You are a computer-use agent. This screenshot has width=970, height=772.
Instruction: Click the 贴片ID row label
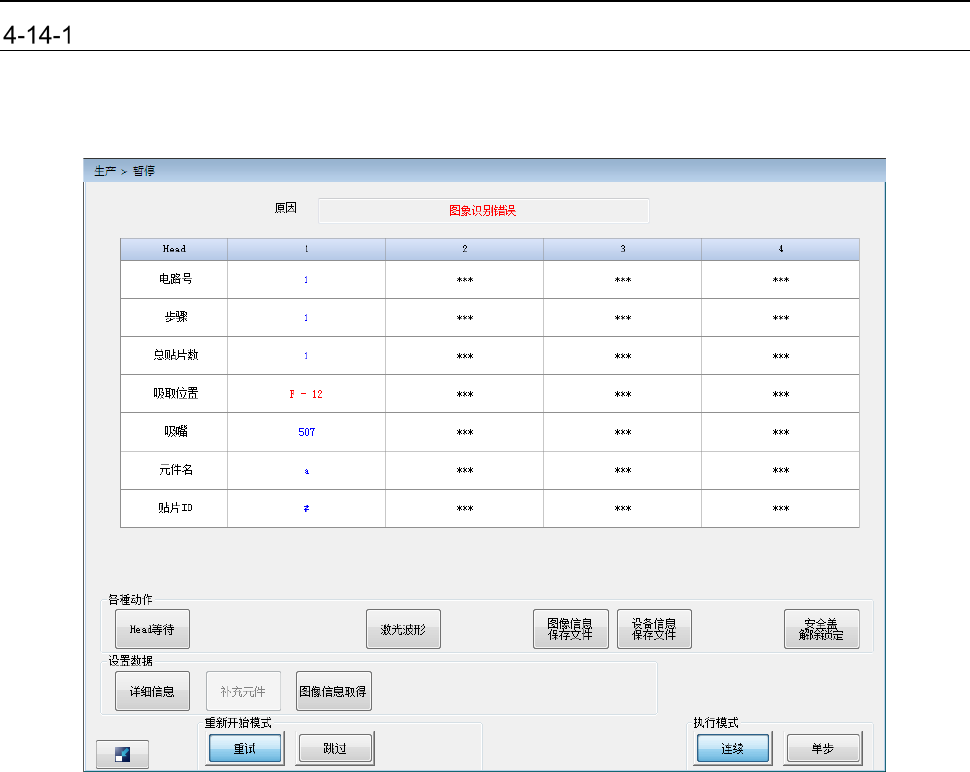coord(175,508)
